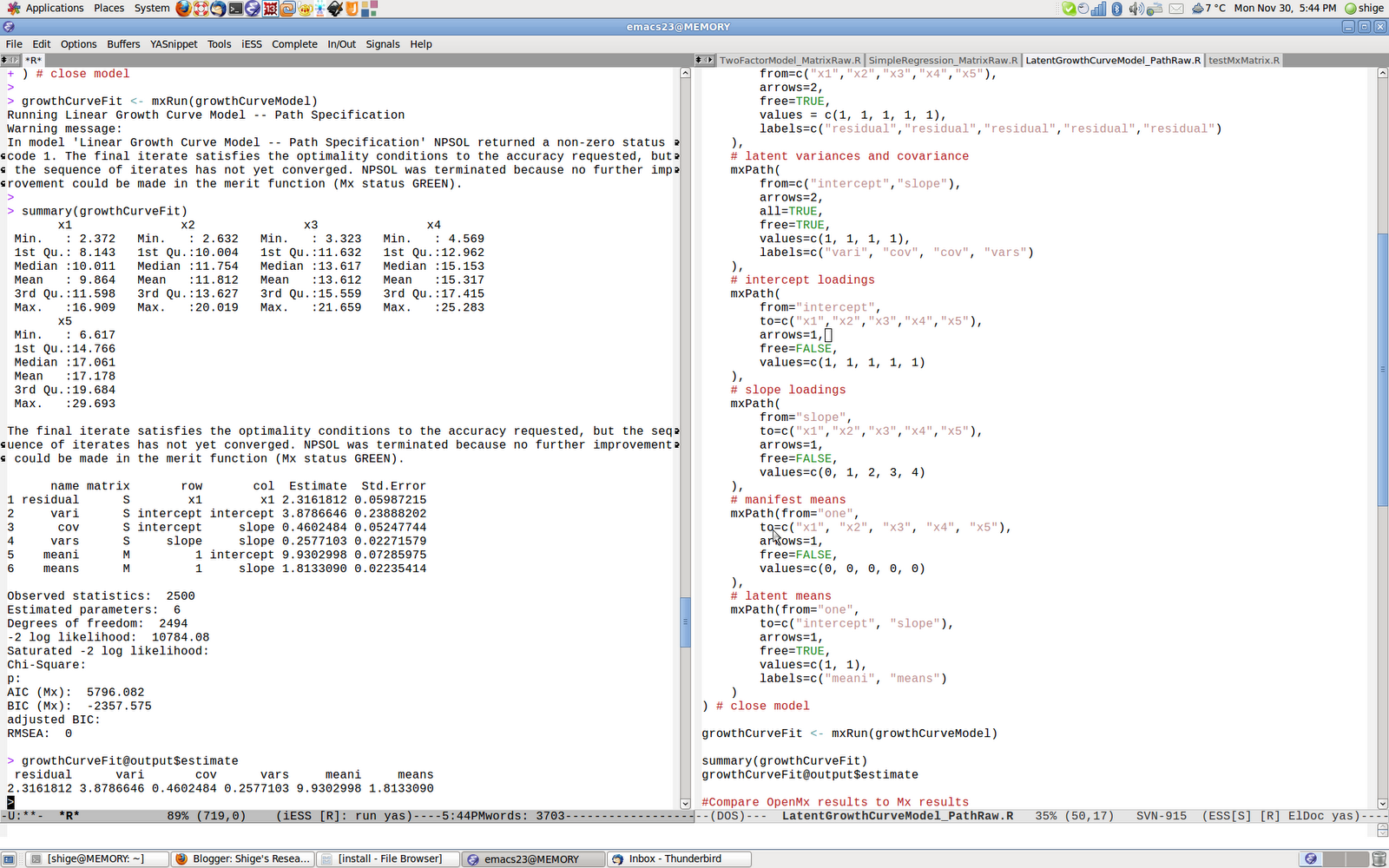Viewport: 1389px width, 868px height.
Task: Open the Signals menu
Action: coord(383,44)
